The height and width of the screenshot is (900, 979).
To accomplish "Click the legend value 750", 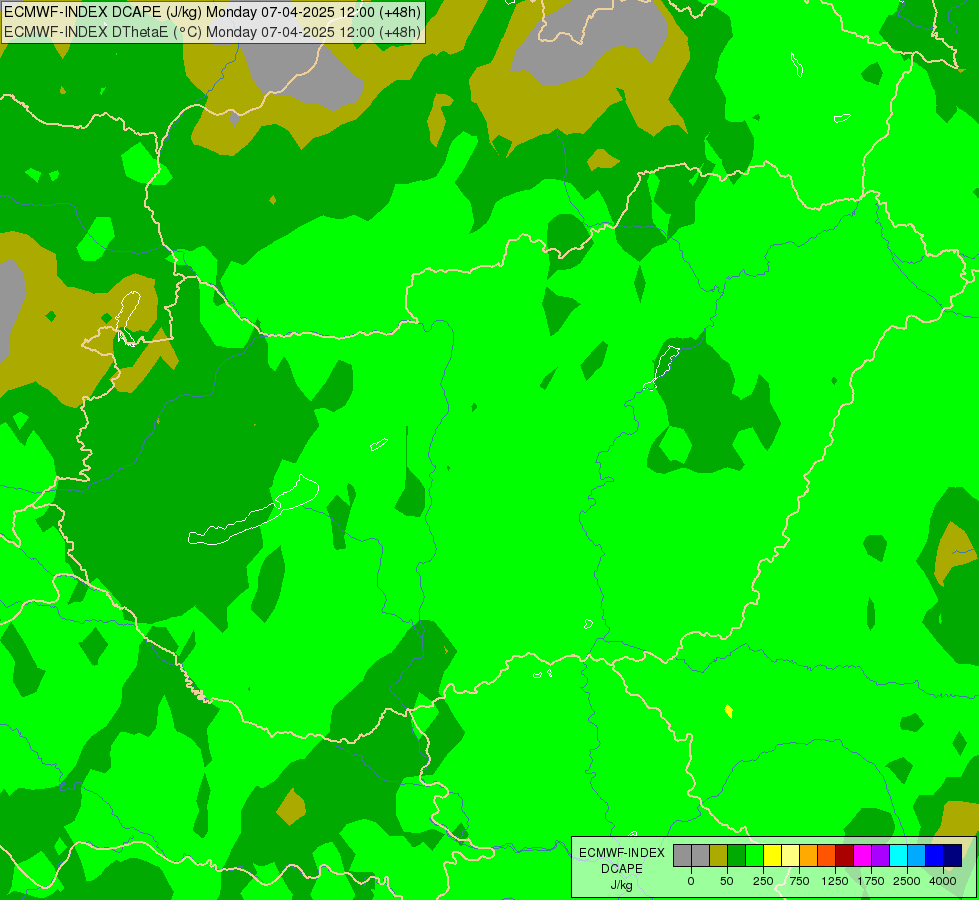I will pos(799,881).
